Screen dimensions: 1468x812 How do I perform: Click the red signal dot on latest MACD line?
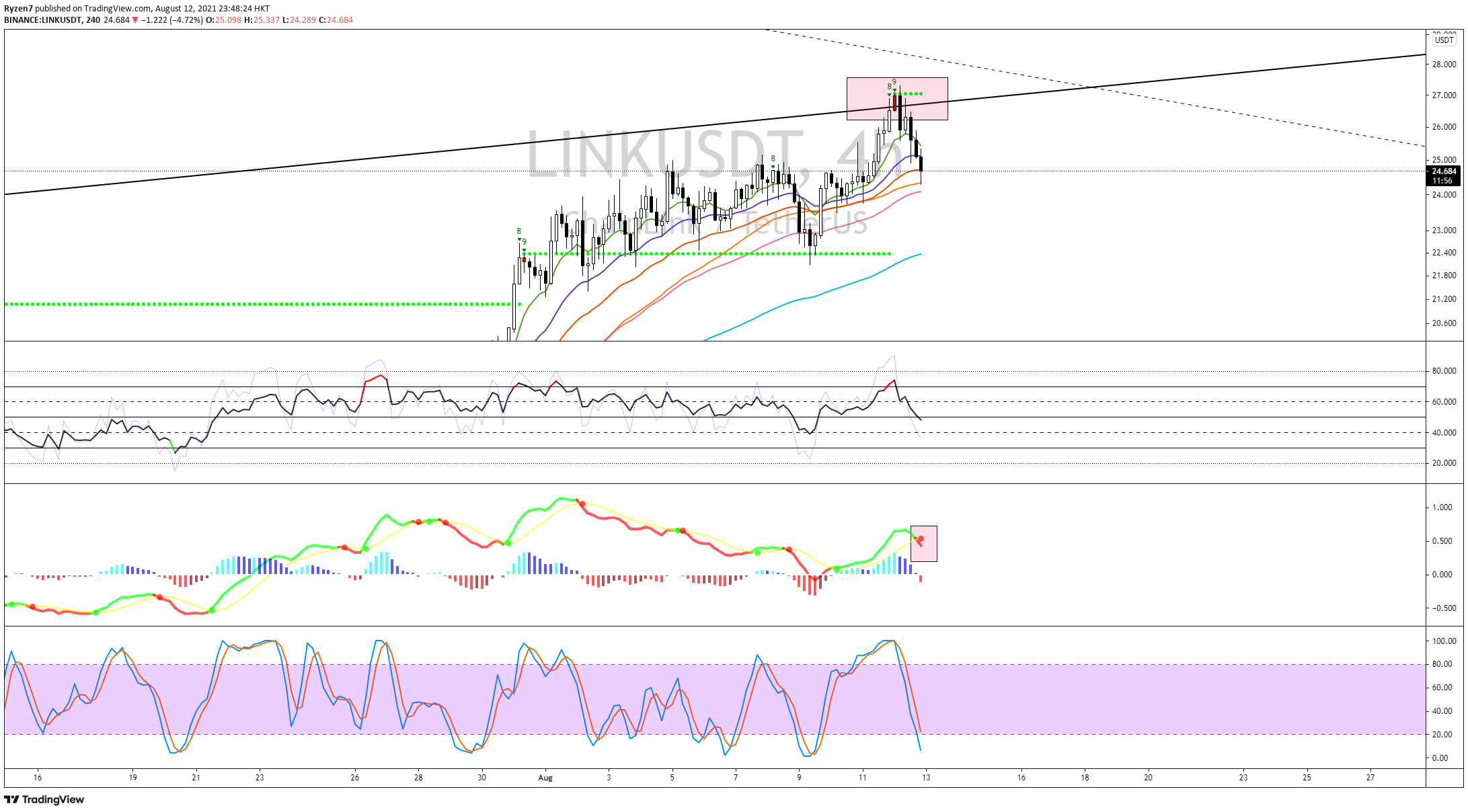[x=921, y=539]
